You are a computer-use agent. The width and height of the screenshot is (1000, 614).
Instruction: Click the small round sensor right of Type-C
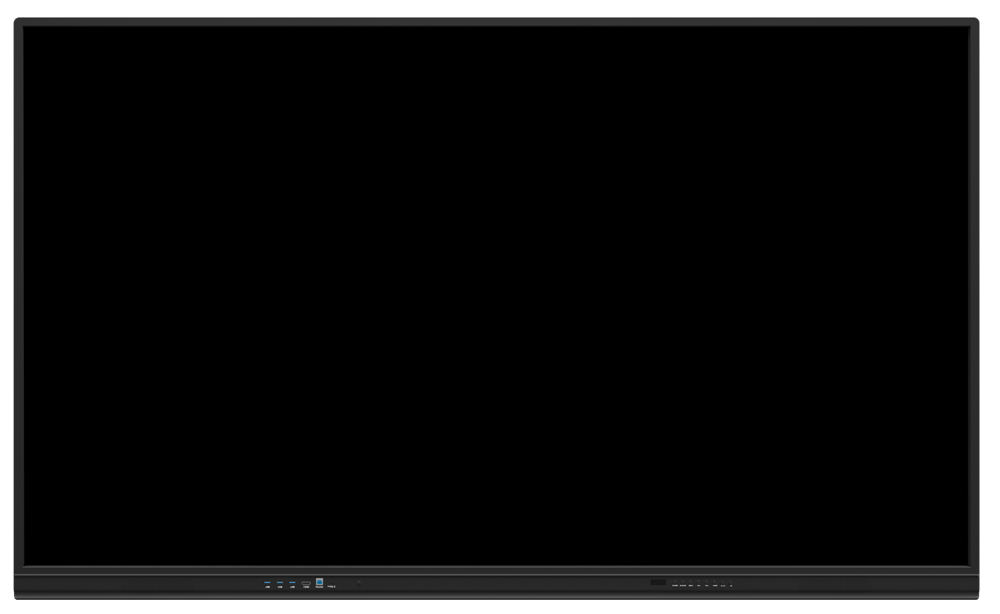pos(359,583)
